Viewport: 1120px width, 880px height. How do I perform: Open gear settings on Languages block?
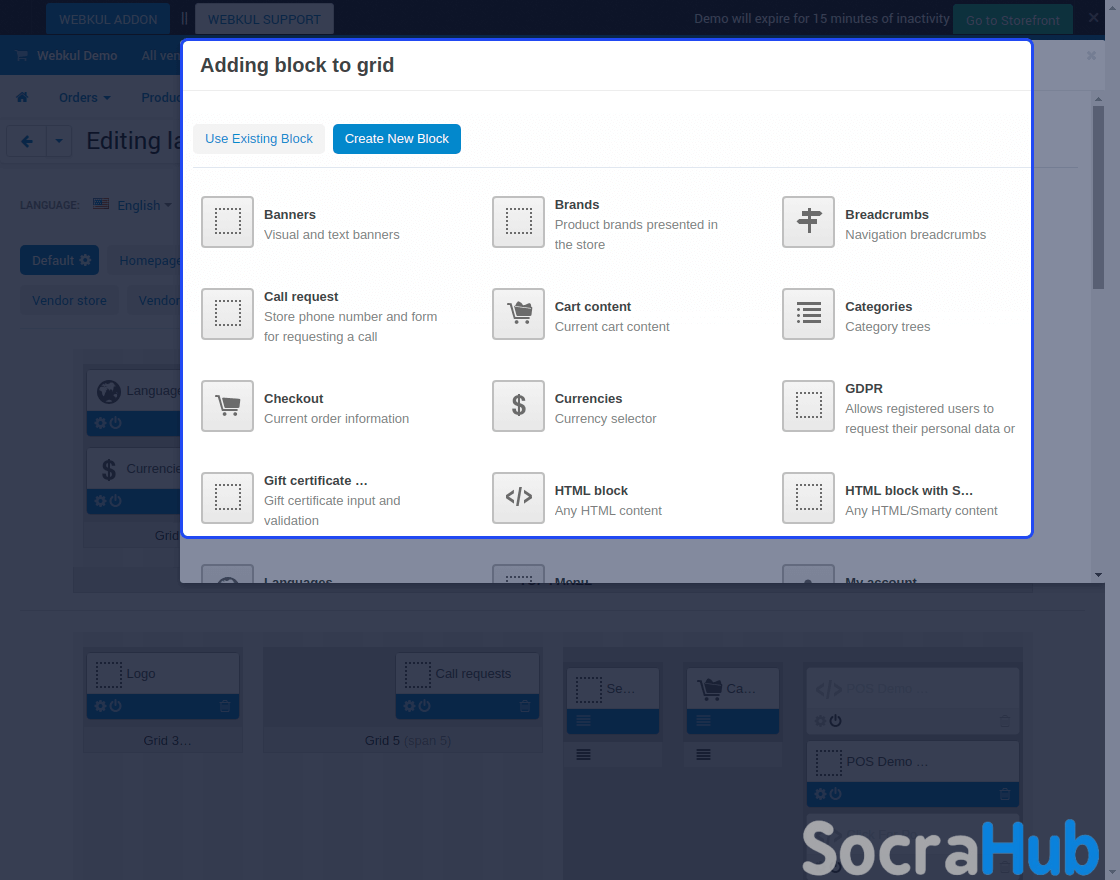(x=100, y=423)
